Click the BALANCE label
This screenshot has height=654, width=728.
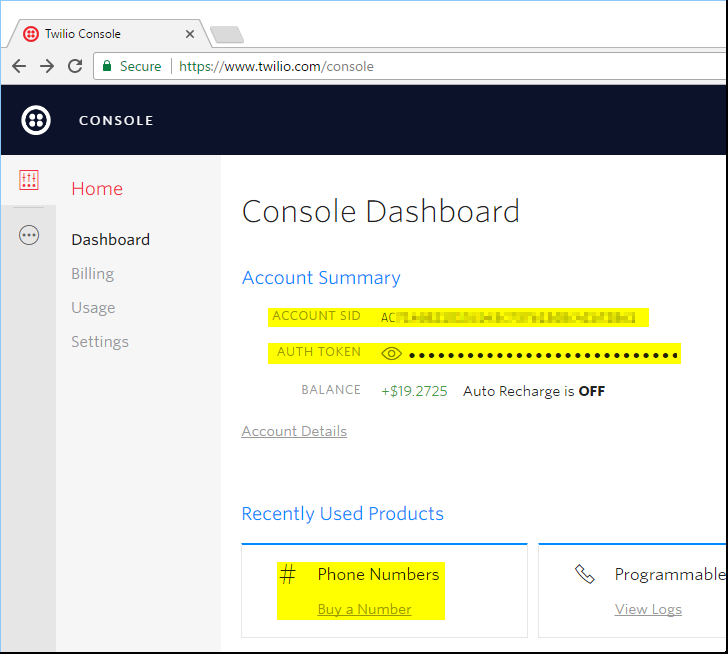click(x=331, y=390)
